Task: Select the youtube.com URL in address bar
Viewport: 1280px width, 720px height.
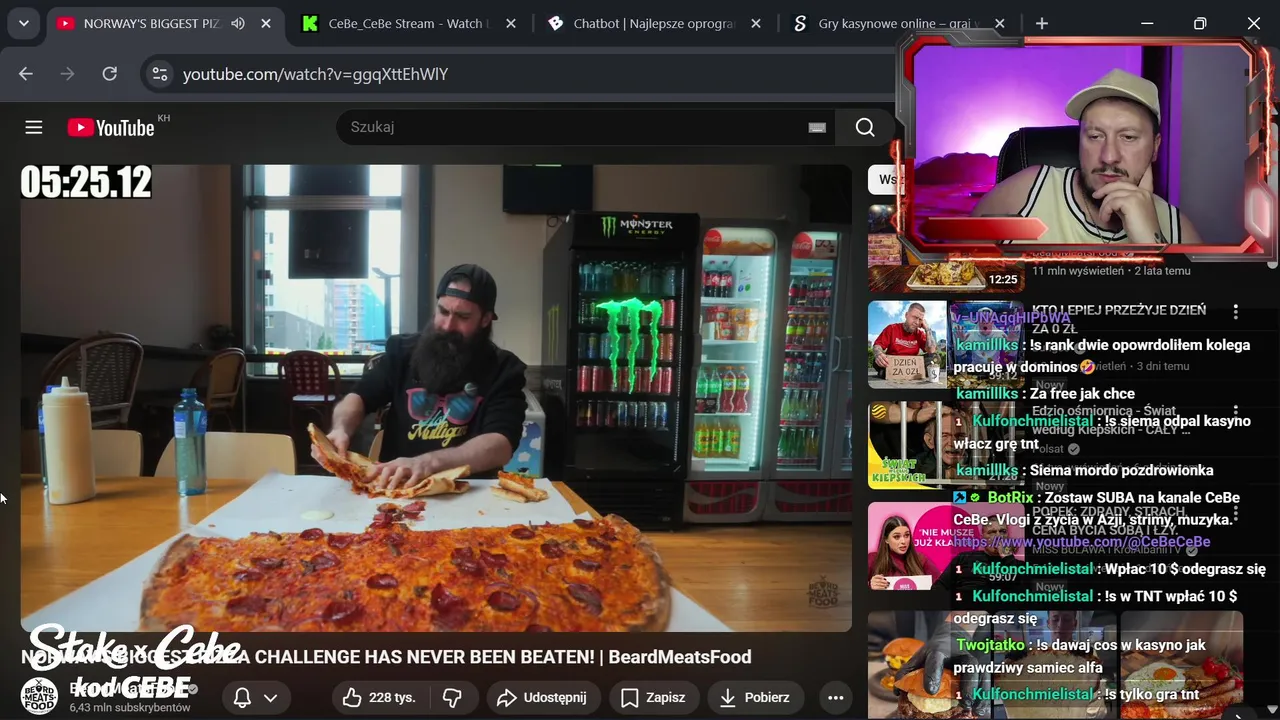Action: 315,74
